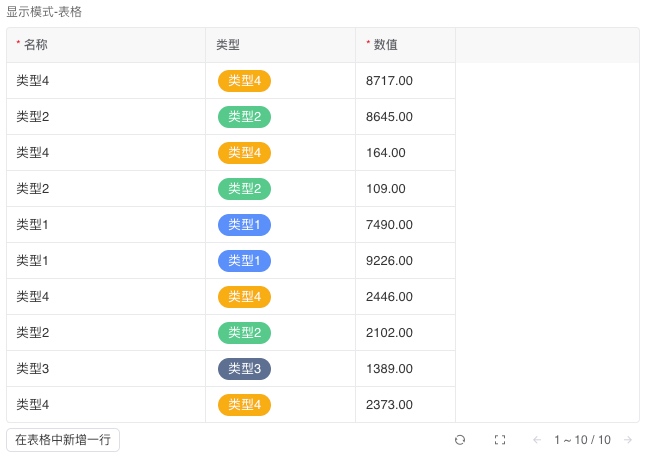Click the dark blue 类型3 tag

(x=244, y=369)
